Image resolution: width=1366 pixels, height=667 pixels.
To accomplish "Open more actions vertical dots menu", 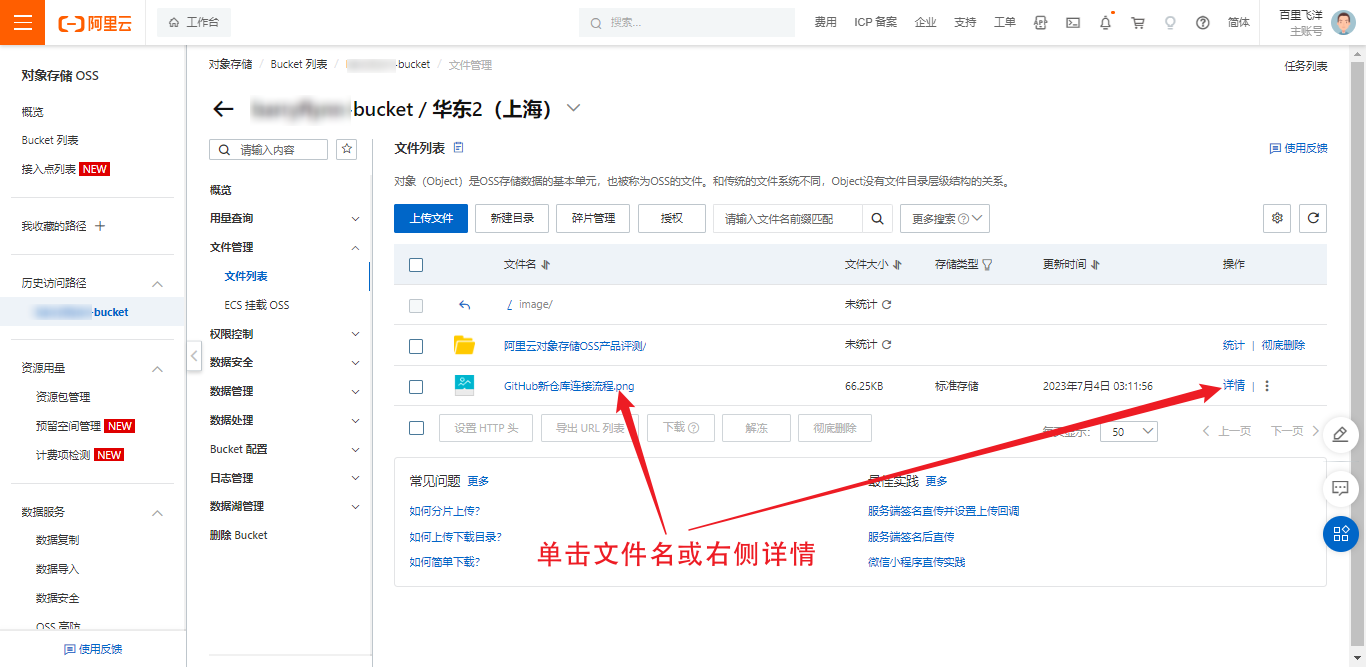I will 1267,386.
